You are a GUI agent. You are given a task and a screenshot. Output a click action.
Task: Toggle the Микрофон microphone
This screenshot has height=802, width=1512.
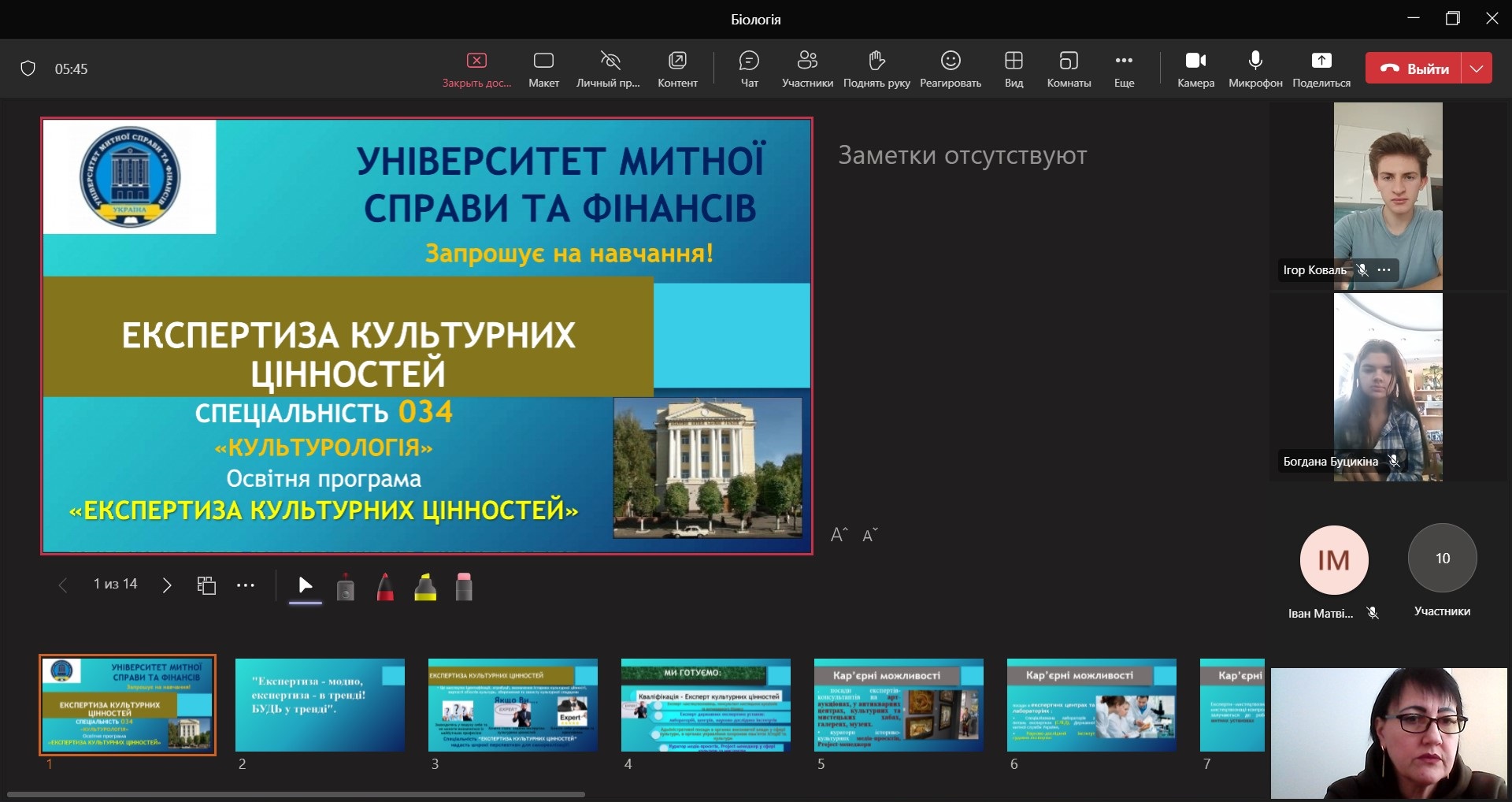click(1255, 69)
